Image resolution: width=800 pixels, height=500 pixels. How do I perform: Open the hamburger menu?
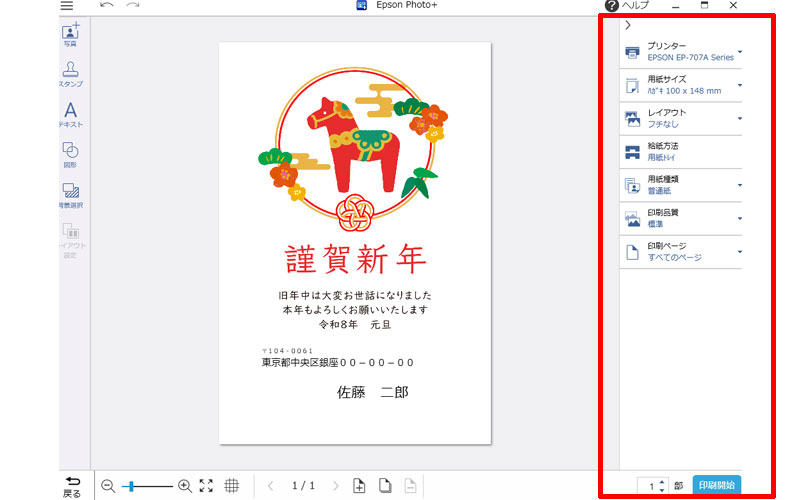click(67, 6)
